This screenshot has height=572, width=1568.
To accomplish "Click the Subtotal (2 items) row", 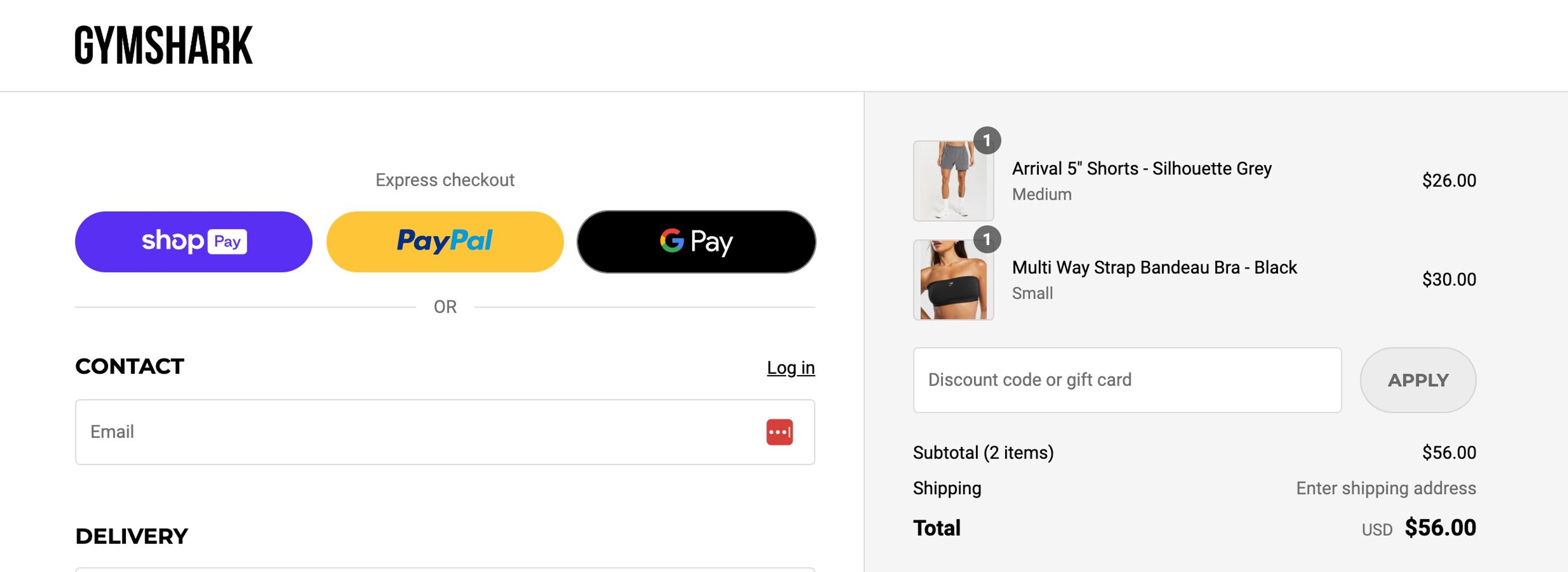I will [x=982, y=452].
